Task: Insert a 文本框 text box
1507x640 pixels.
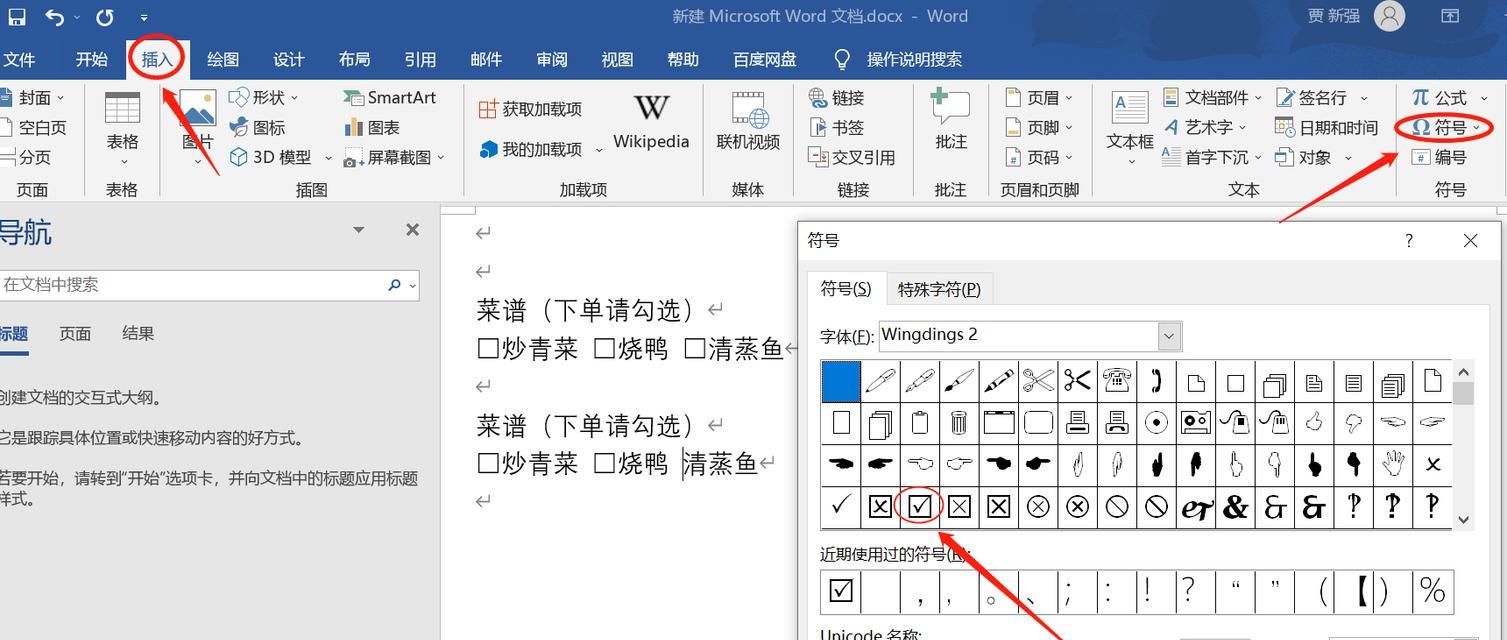Action: [1130, 128]
